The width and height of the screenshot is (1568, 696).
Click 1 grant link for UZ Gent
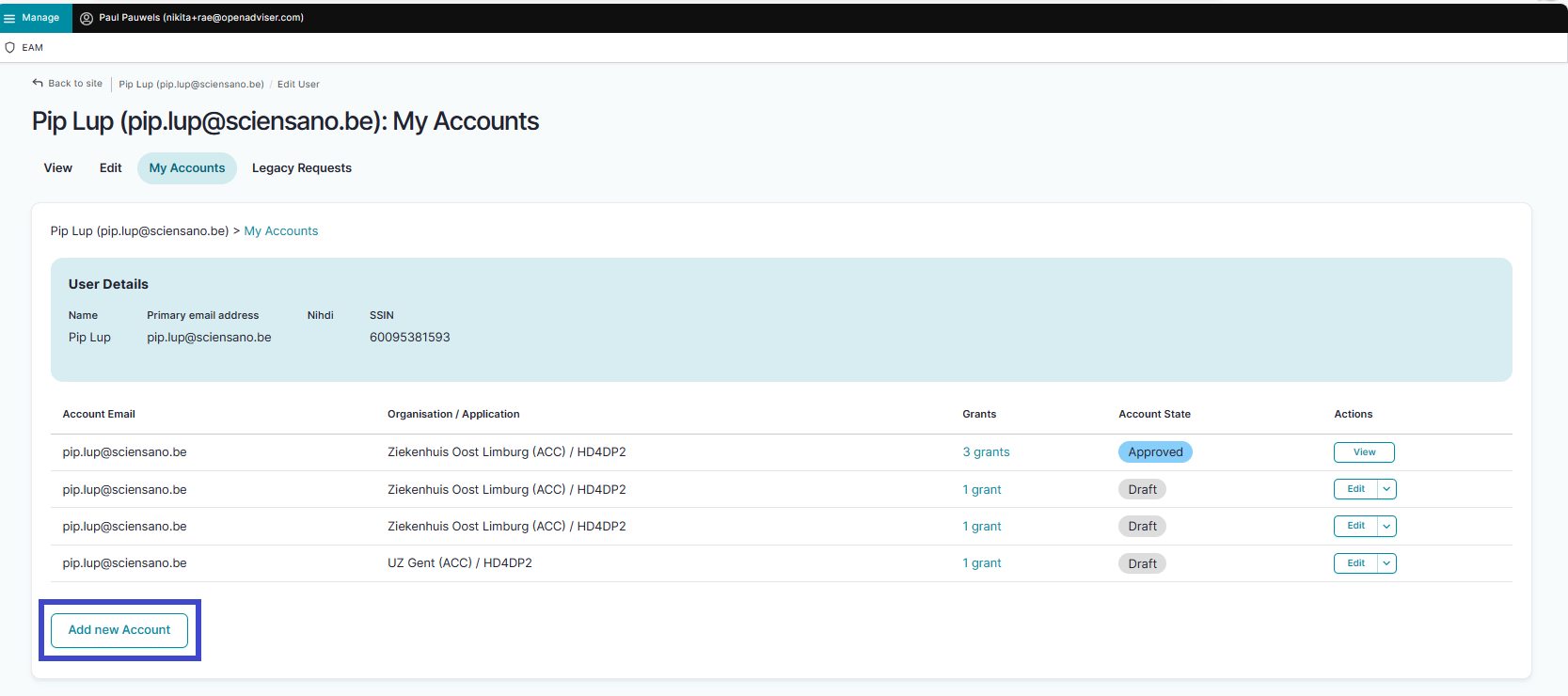(981, 563)
